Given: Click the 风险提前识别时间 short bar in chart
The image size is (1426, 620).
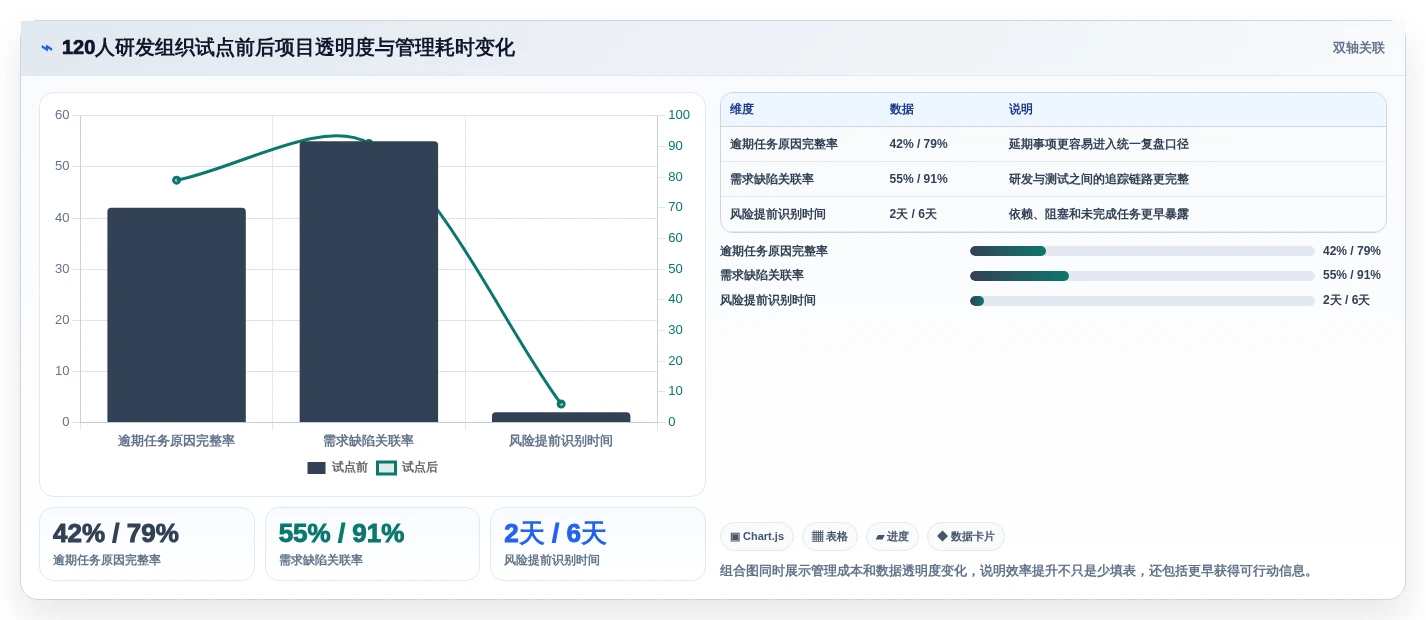Looking at the screenshot, I should click(561, 417).
